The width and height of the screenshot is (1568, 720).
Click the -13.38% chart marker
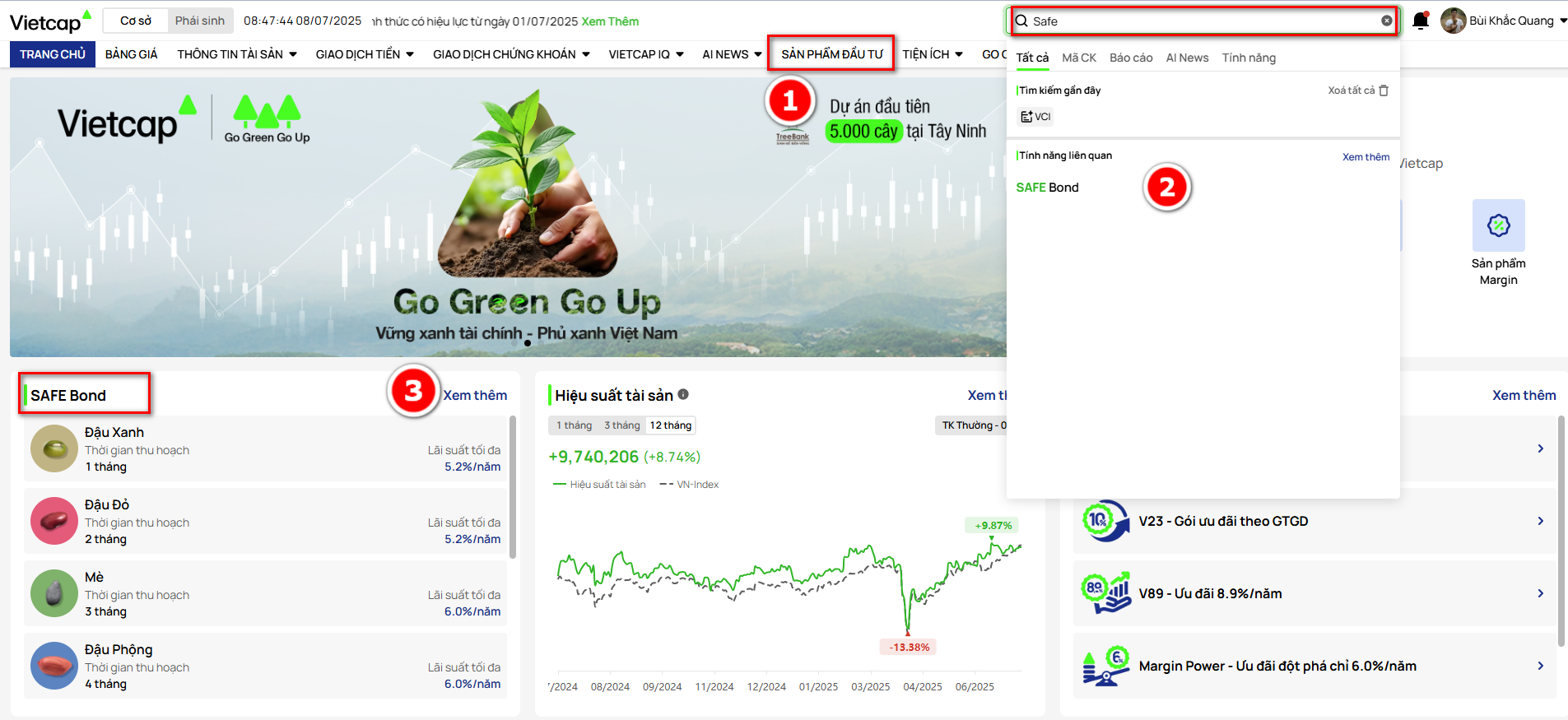pos(909,647)
